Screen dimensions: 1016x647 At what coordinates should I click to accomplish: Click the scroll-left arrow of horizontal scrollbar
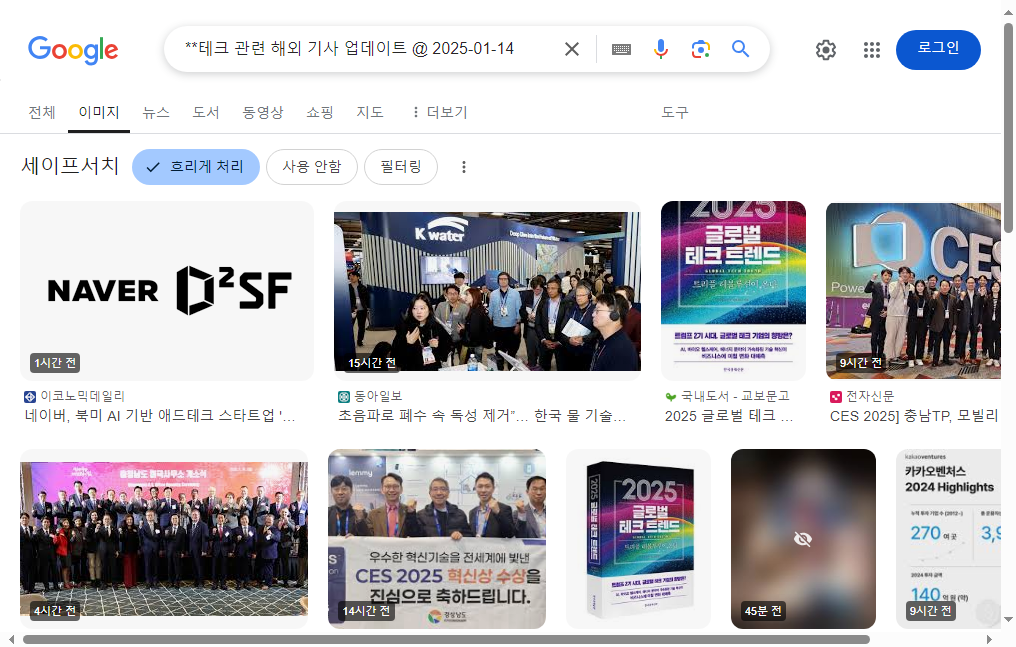(12, 640)
